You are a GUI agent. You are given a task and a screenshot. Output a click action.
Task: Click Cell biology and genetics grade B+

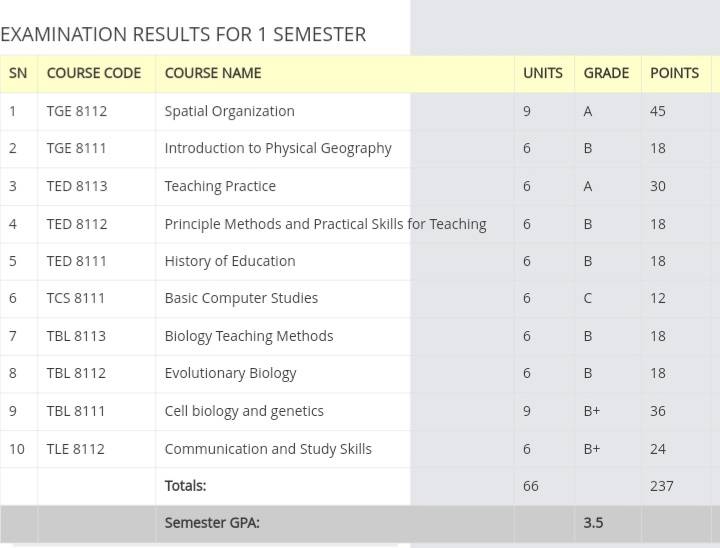pyautogui.click(x=591, y=411)
